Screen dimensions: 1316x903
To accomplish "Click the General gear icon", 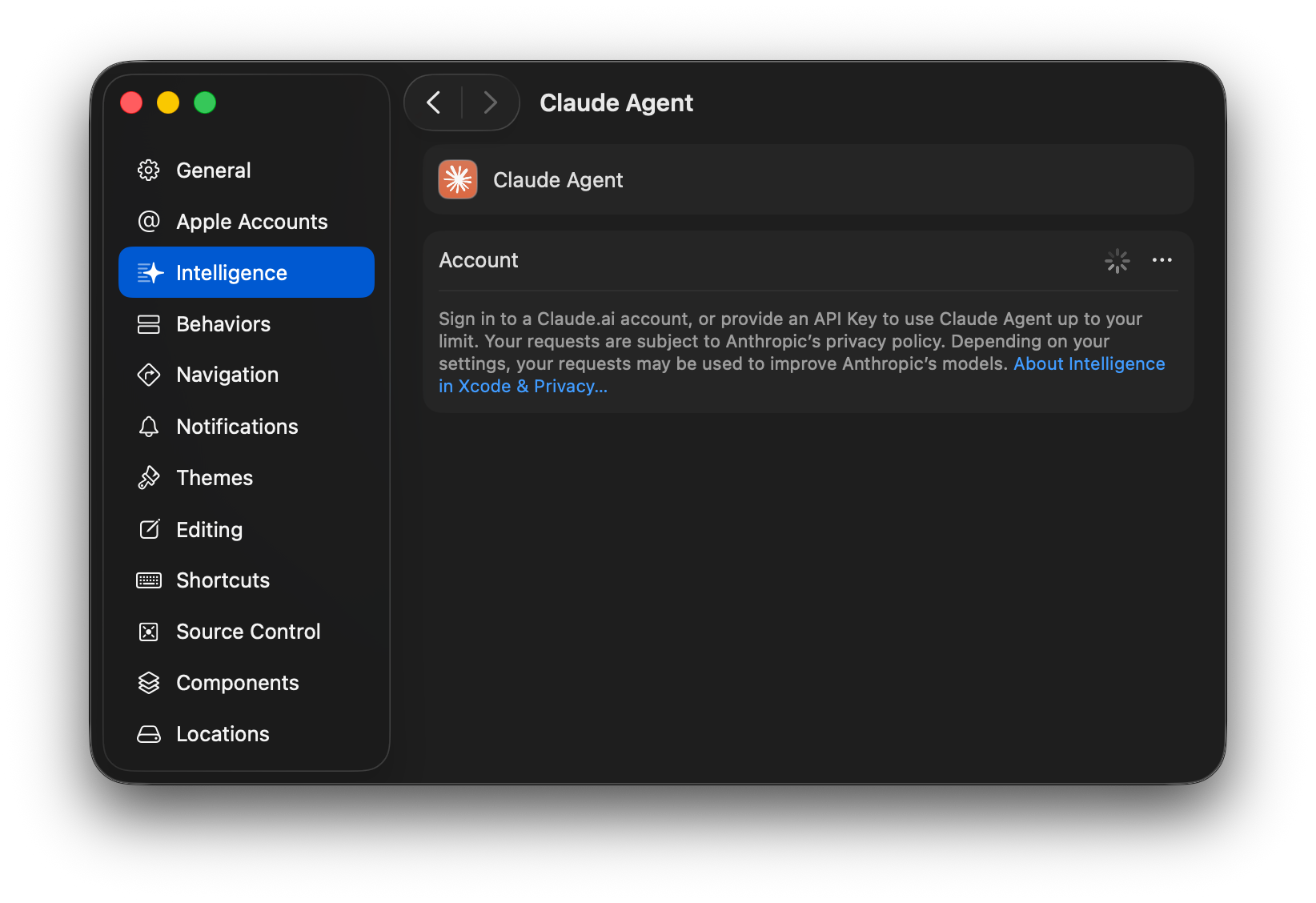I will click(149, 171).
